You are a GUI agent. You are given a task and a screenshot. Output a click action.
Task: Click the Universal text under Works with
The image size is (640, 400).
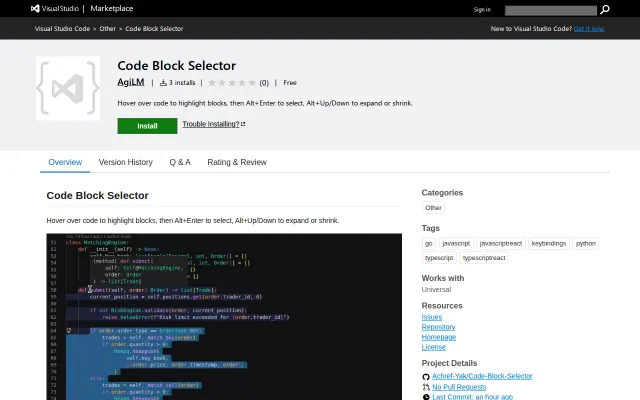coord(436,289)
